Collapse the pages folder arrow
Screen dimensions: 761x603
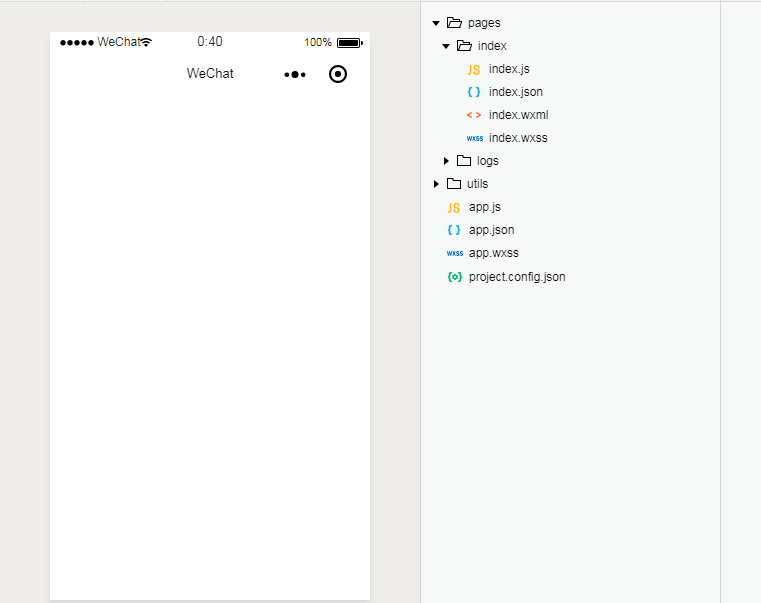coord(436,23)
